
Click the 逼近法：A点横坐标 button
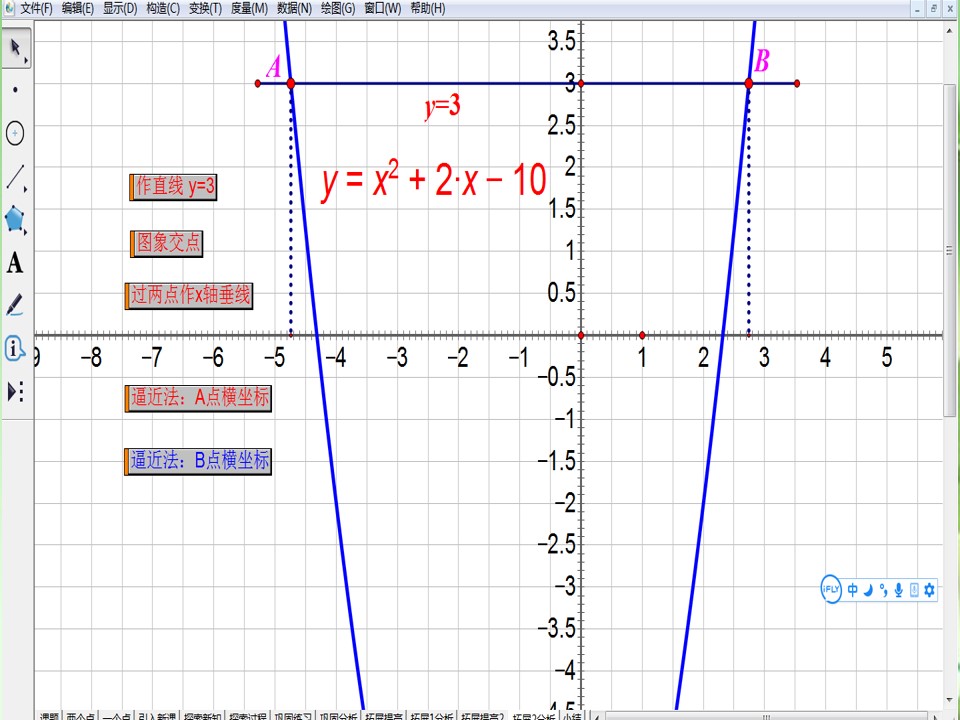tap(198, 398)
